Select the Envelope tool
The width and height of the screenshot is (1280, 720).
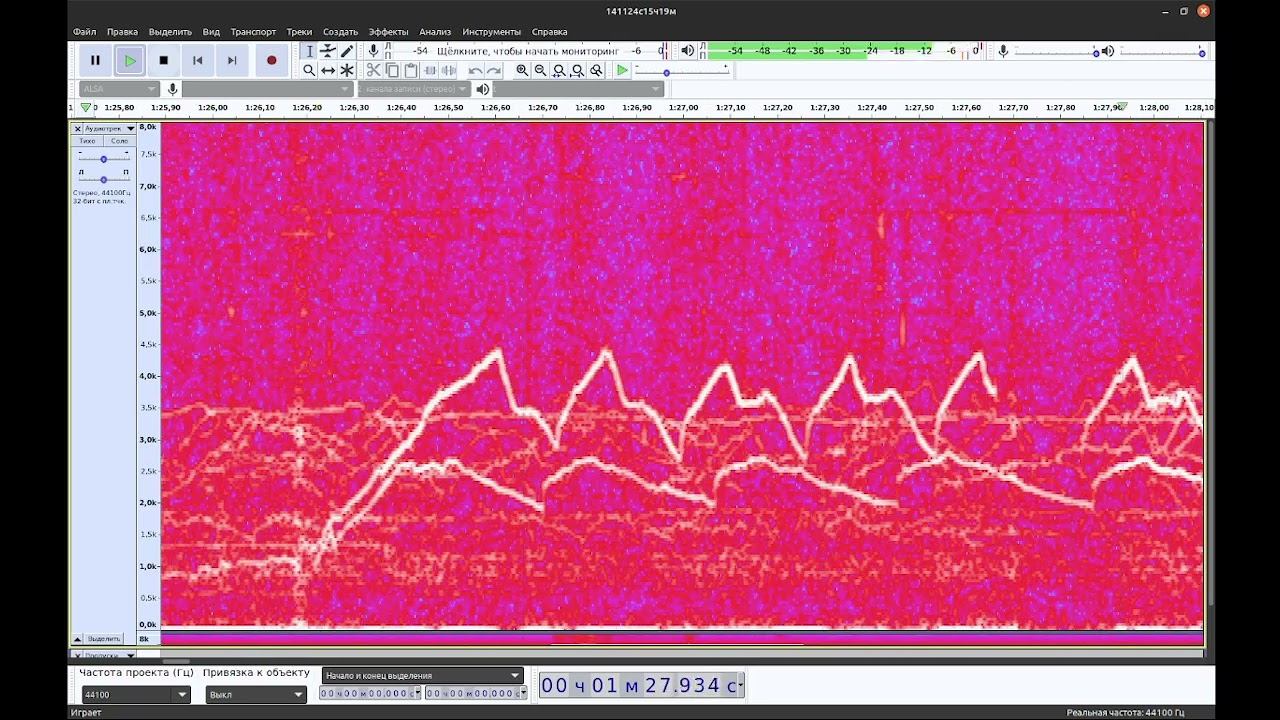click(x=328, y=51)
